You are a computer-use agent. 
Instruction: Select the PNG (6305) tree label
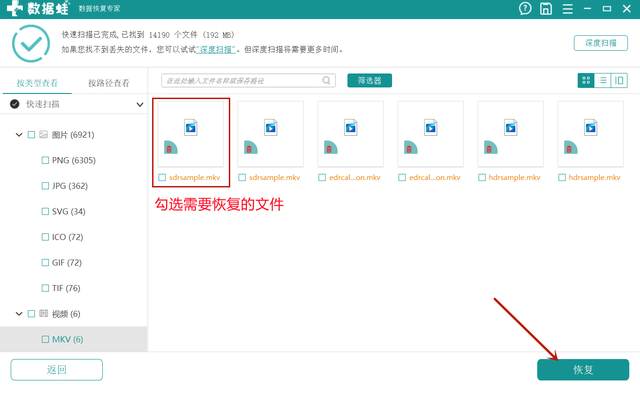(x=73, y=160)
